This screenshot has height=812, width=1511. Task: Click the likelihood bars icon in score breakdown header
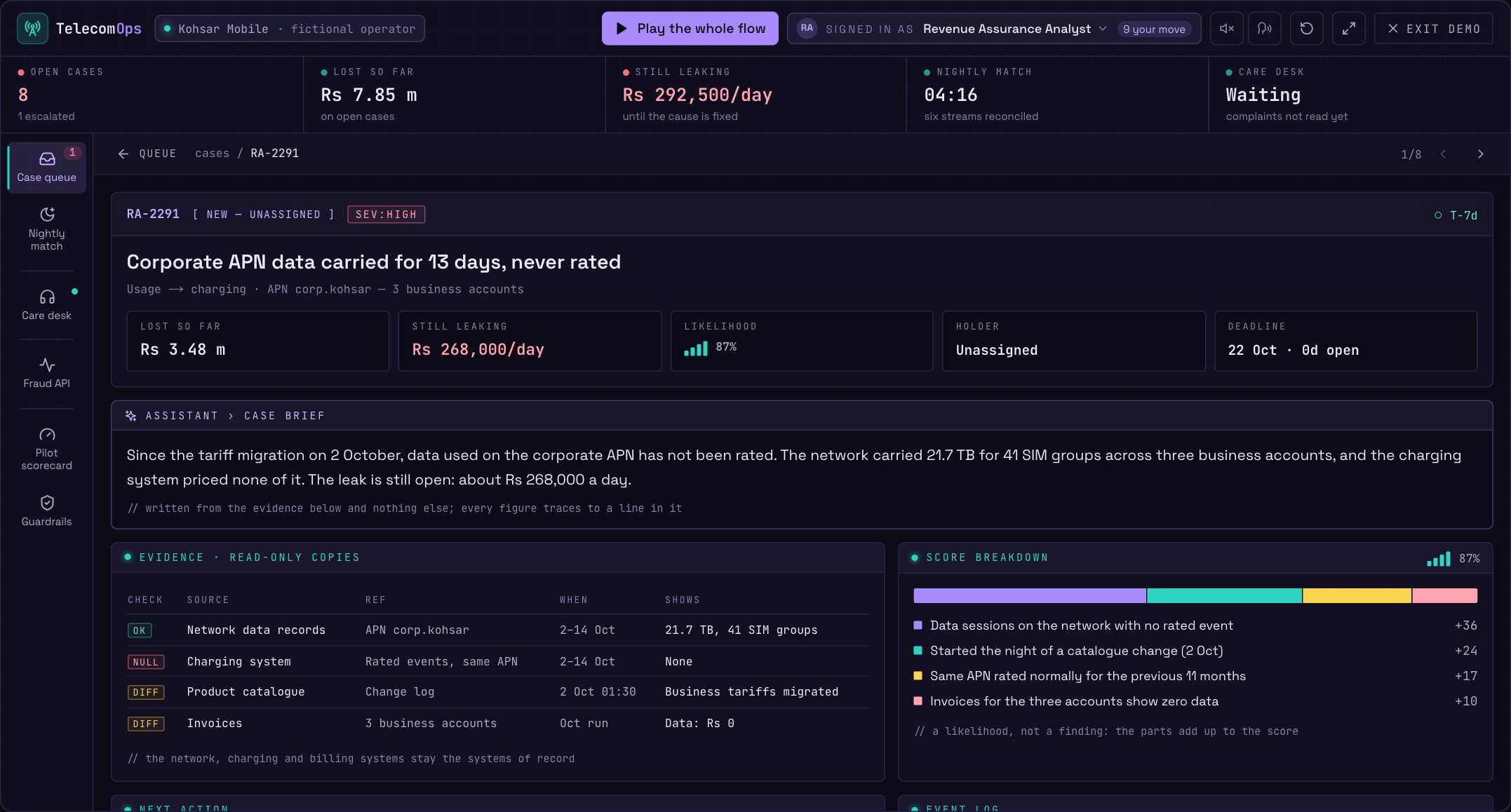[x=1439, y=558]
